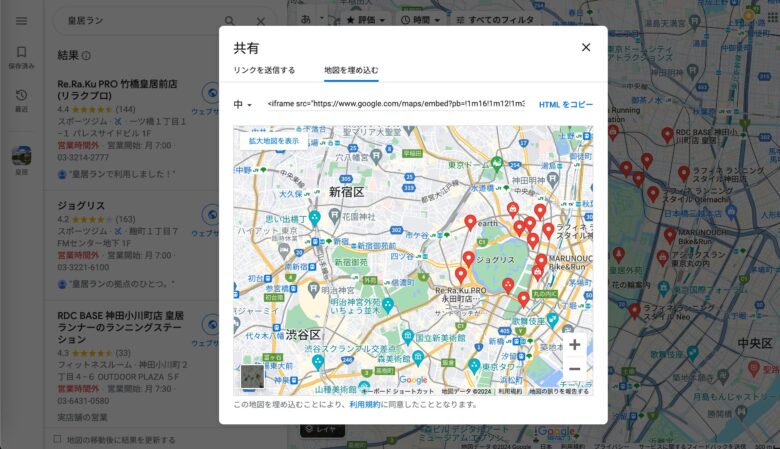Viewport: 780px width, 449px height.
Task: Open すべてのフィルタ filters button
Action: (495, 20)
